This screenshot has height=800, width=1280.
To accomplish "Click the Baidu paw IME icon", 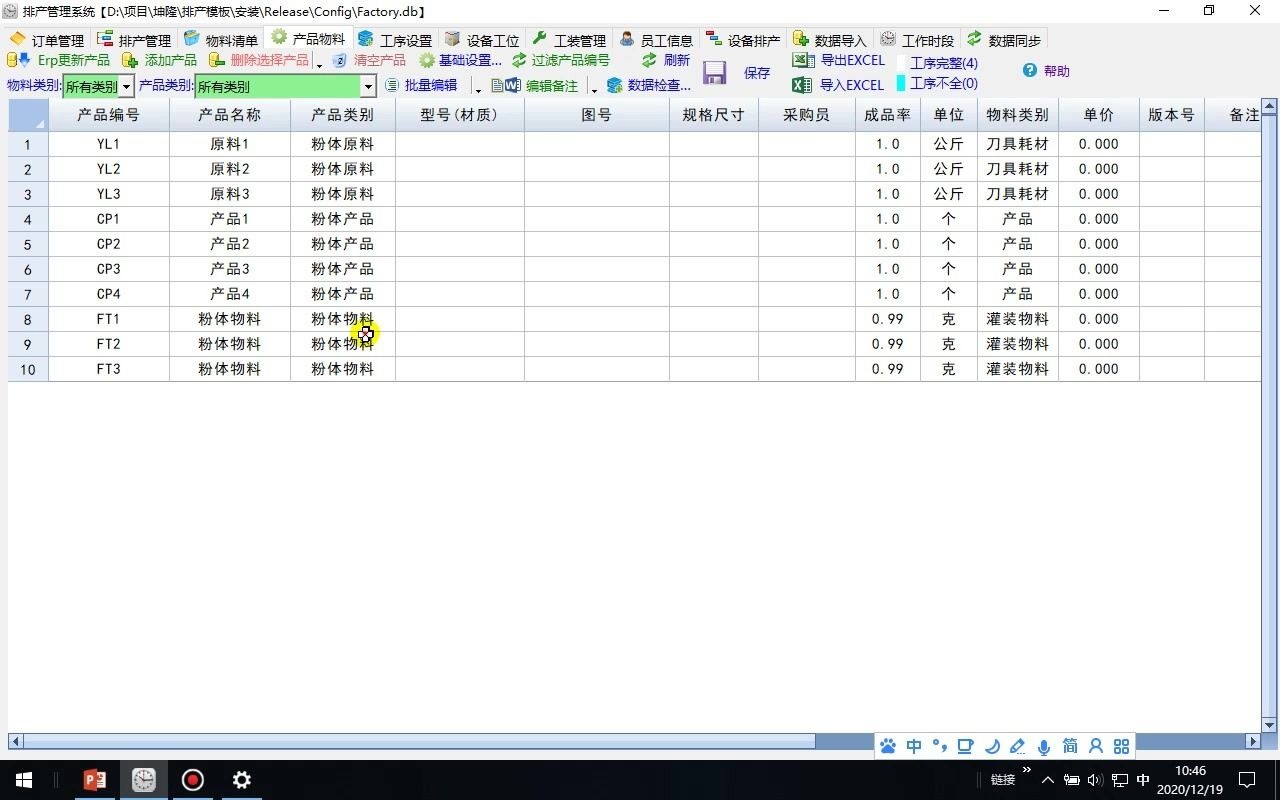I will coord(888,746).
